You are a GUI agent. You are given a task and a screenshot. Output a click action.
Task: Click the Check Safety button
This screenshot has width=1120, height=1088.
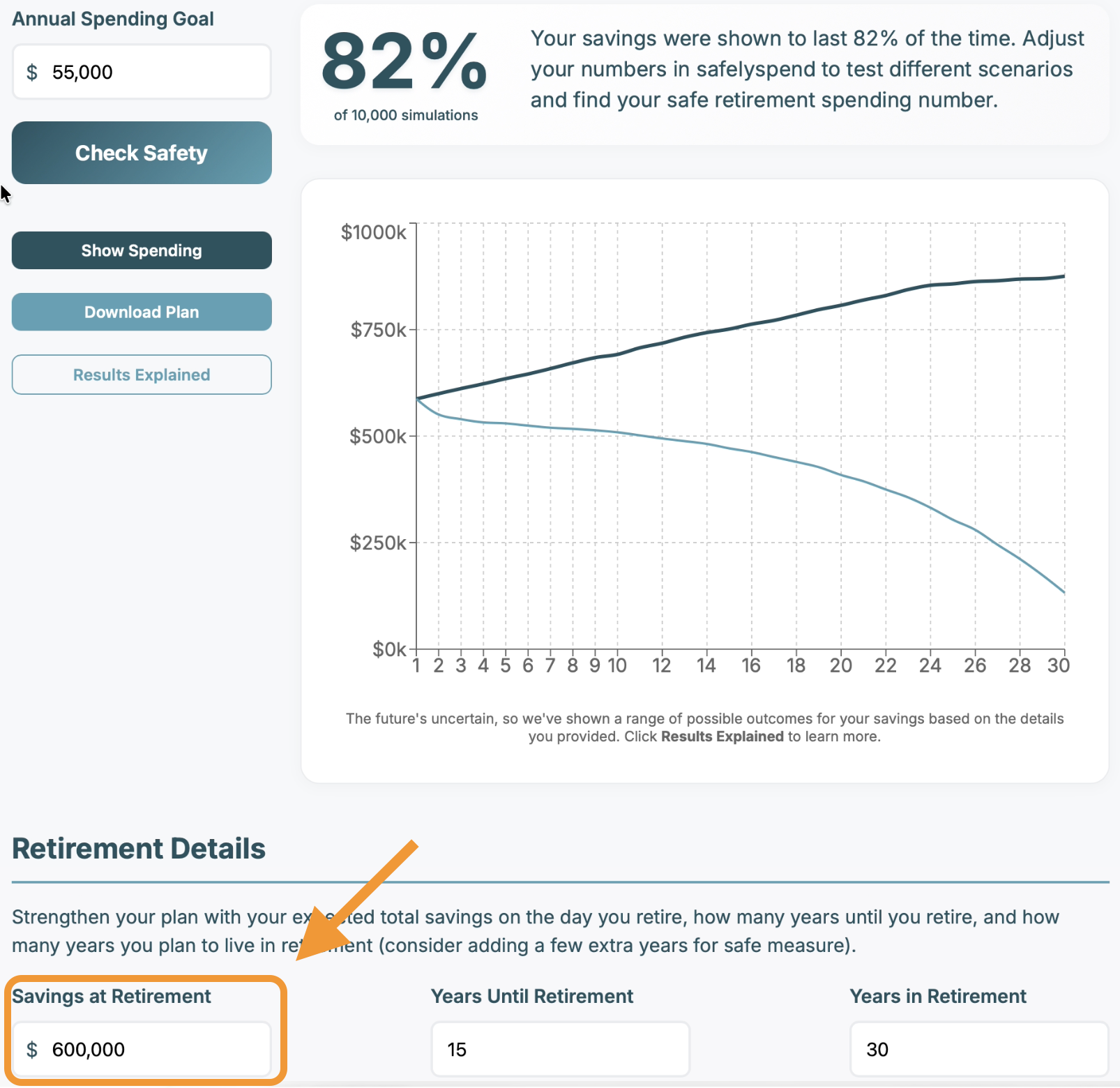click(142, 152)
